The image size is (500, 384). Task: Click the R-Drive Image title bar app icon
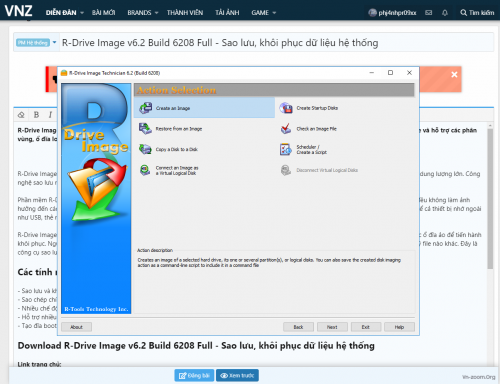64,73
